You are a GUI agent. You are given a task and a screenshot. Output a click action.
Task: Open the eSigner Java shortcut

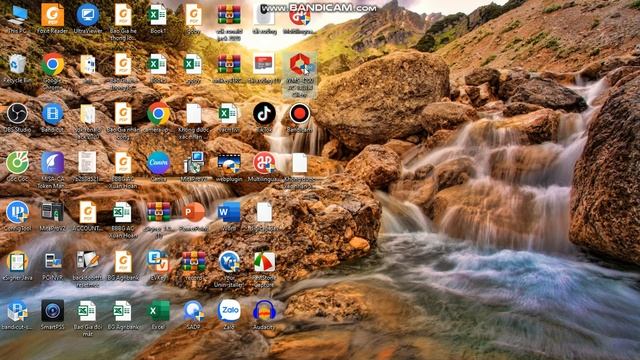pyautogui.click(x=17, y=266)
